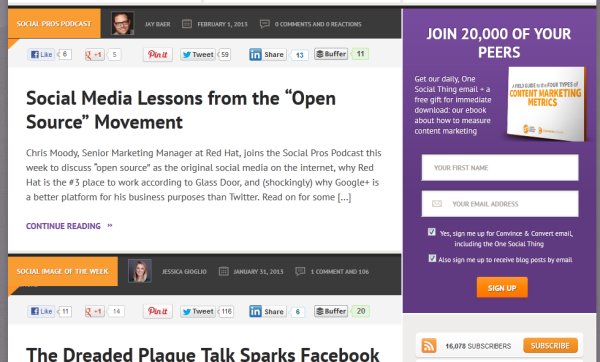Click the Sign Up button
The height and width of the screenshot is (362, 600).
502,287
